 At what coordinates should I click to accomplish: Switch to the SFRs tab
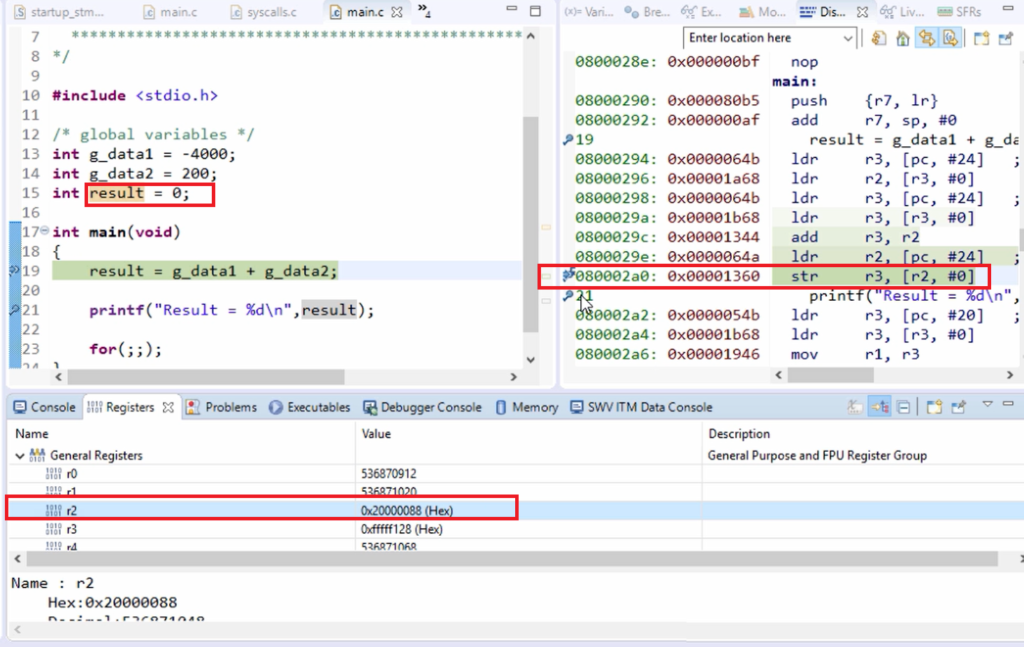959,12
